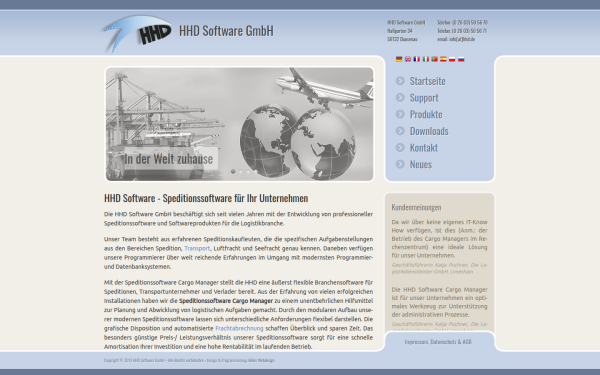Screen dimensions: 600x375
Task: Choose the Polish flag icon
Action: (x=452, y=59)
